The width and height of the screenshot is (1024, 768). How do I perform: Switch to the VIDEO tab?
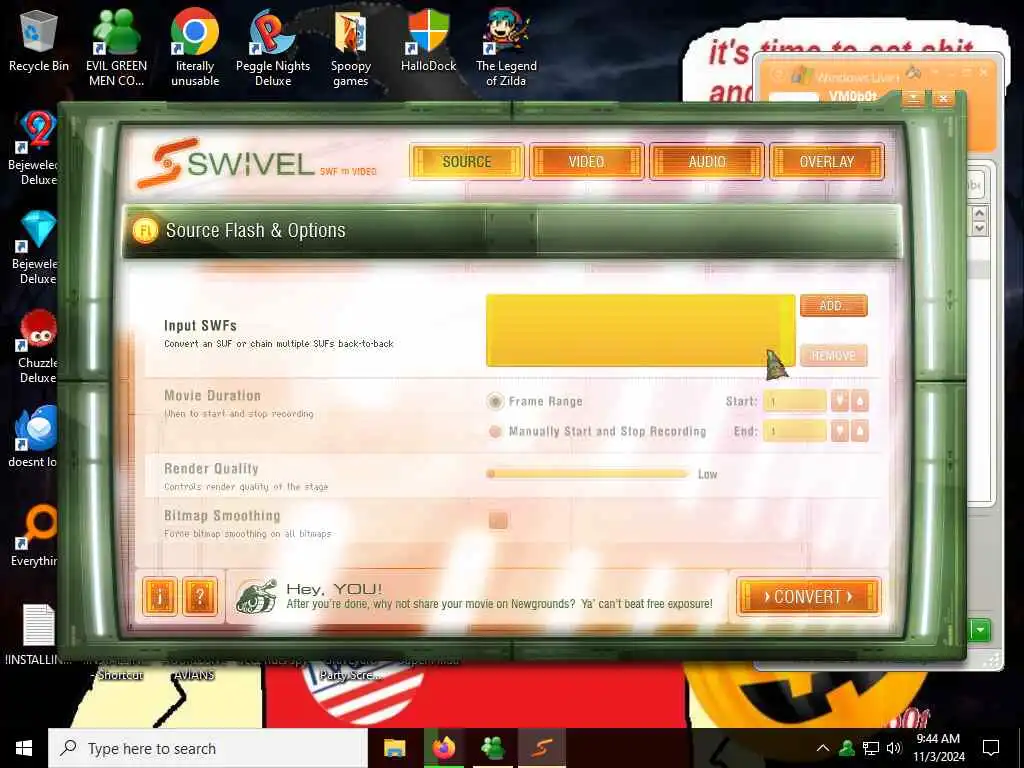tap(586, 161)
